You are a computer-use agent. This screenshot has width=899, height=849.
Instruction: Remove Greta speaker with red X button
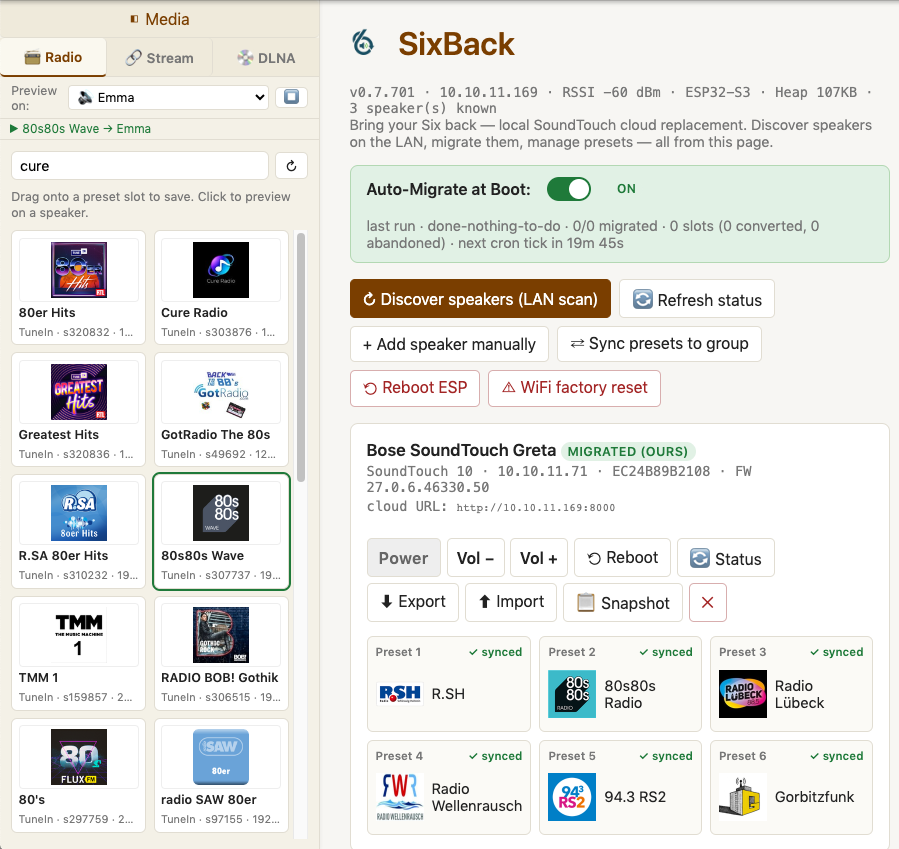708,602
